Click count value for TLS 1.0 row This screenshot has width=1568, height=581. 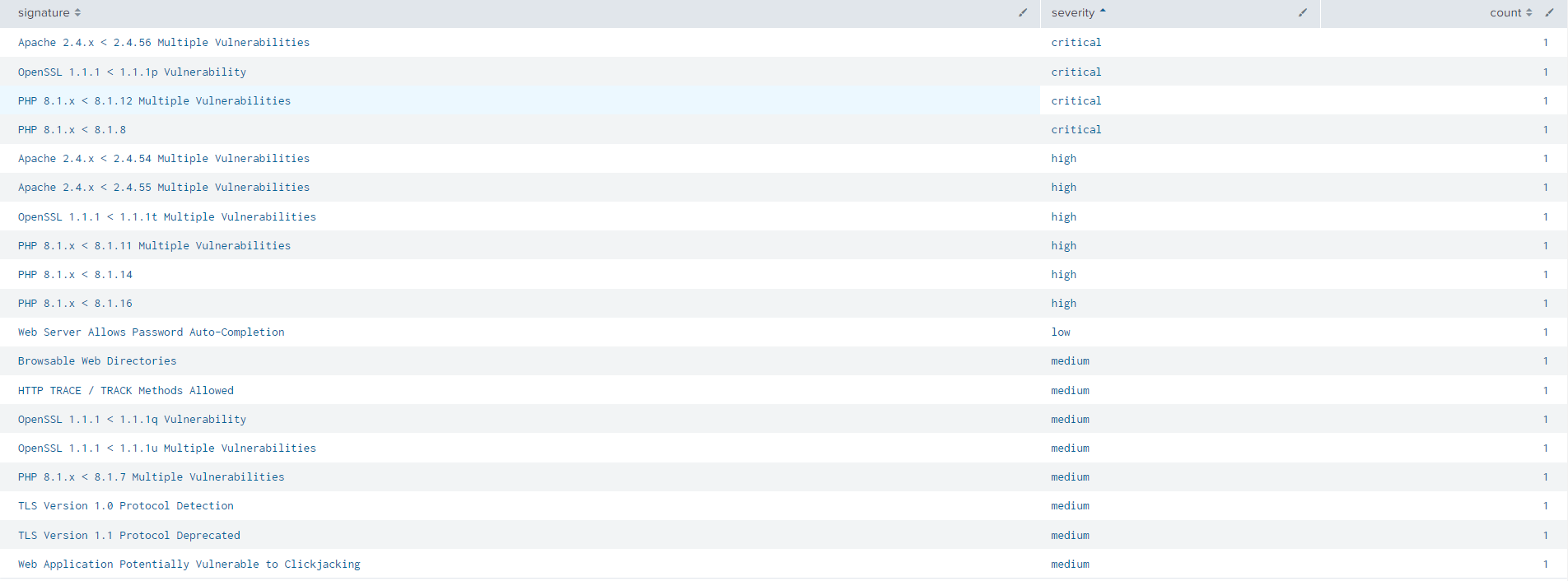[1546, 506]
